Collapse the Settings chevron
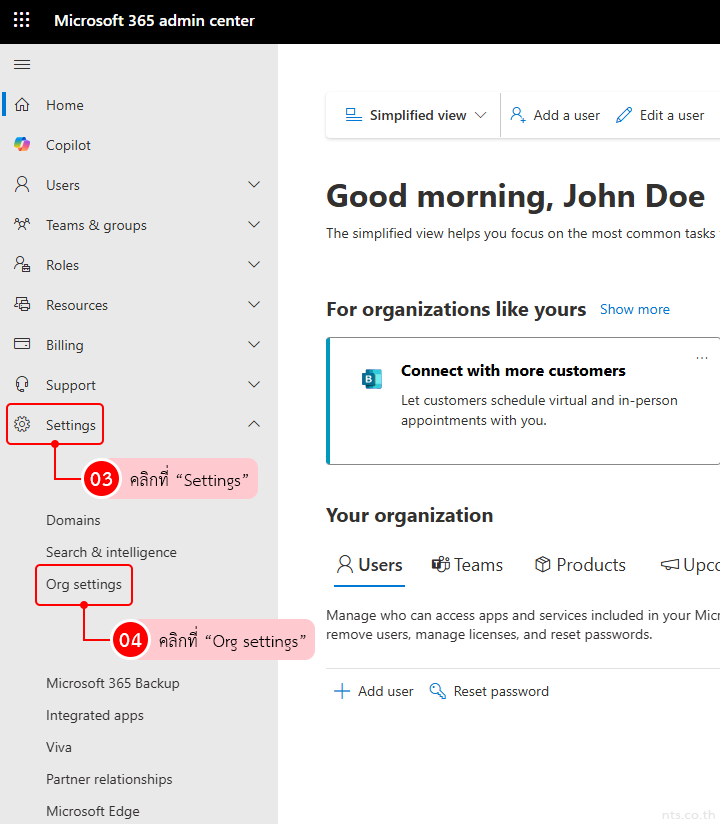Screen dimensions: 720x824 (x=254, y=424)
